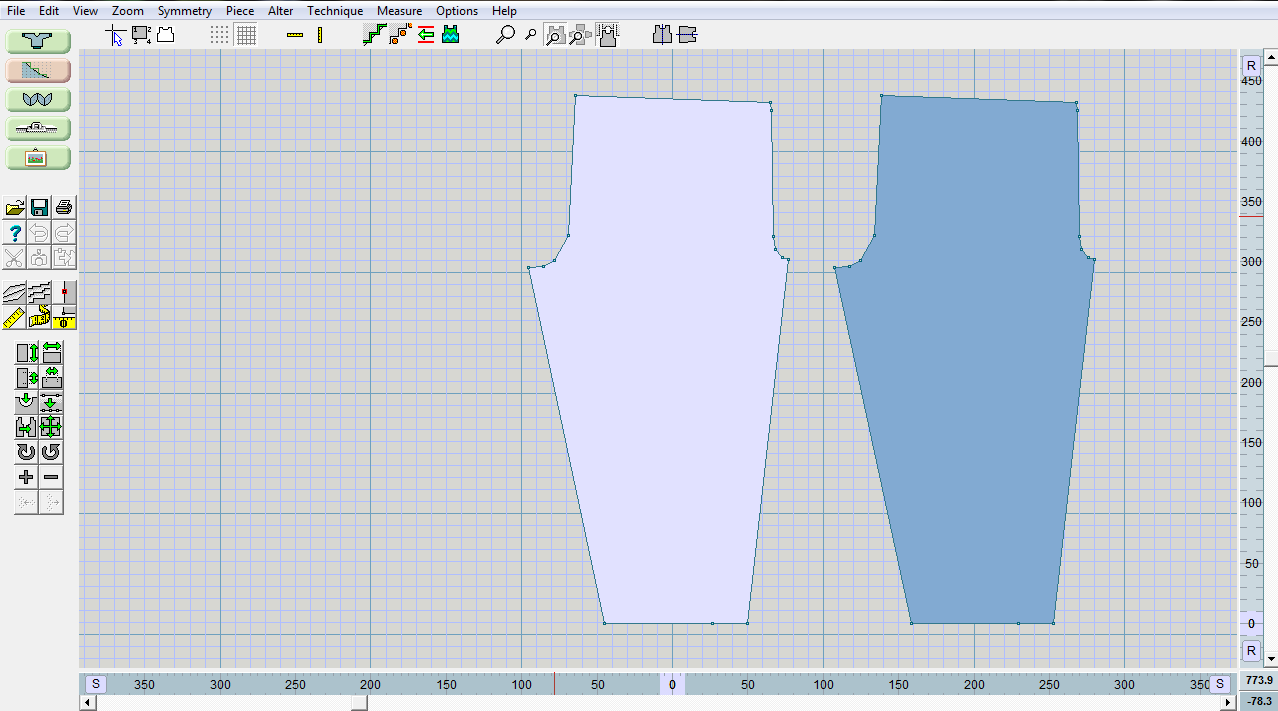Image resolution: width=1278 pixels, height=711 pixels.
Task: Click the stretch piece vertically icon
Action: pyautogui.click(x=27, y=352)
